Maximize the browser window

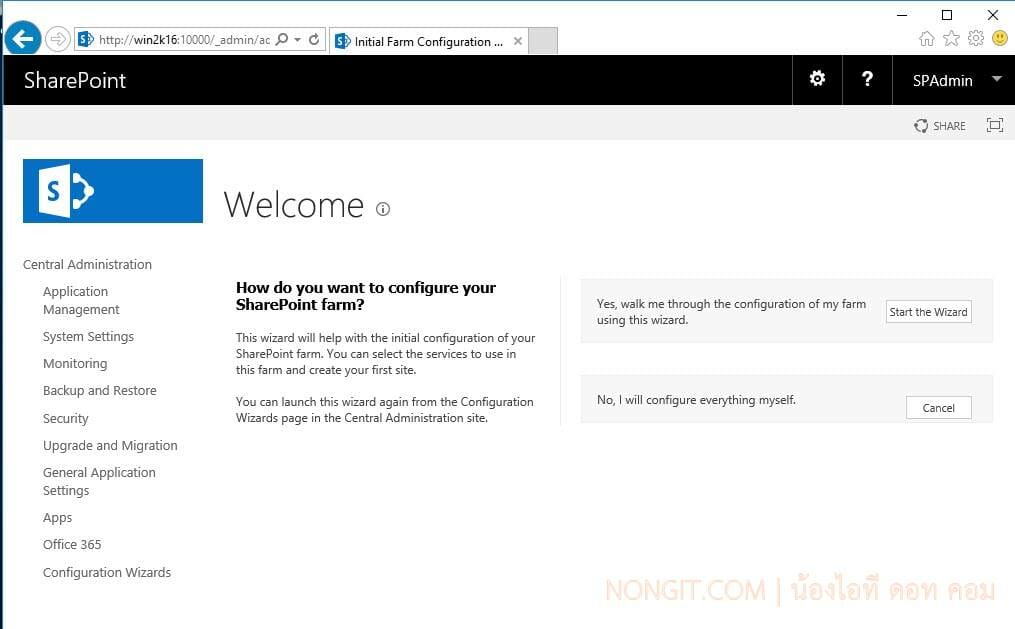point(947,15)
